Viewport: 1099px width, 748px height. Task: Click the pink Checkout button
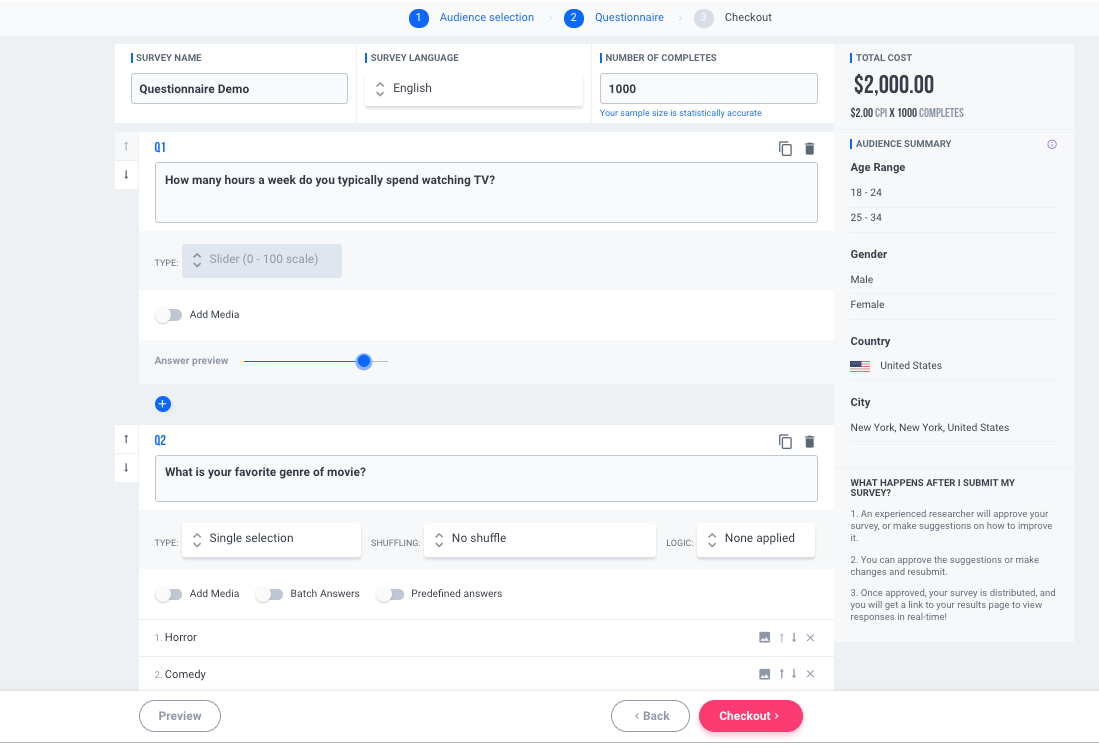[751, 716]
